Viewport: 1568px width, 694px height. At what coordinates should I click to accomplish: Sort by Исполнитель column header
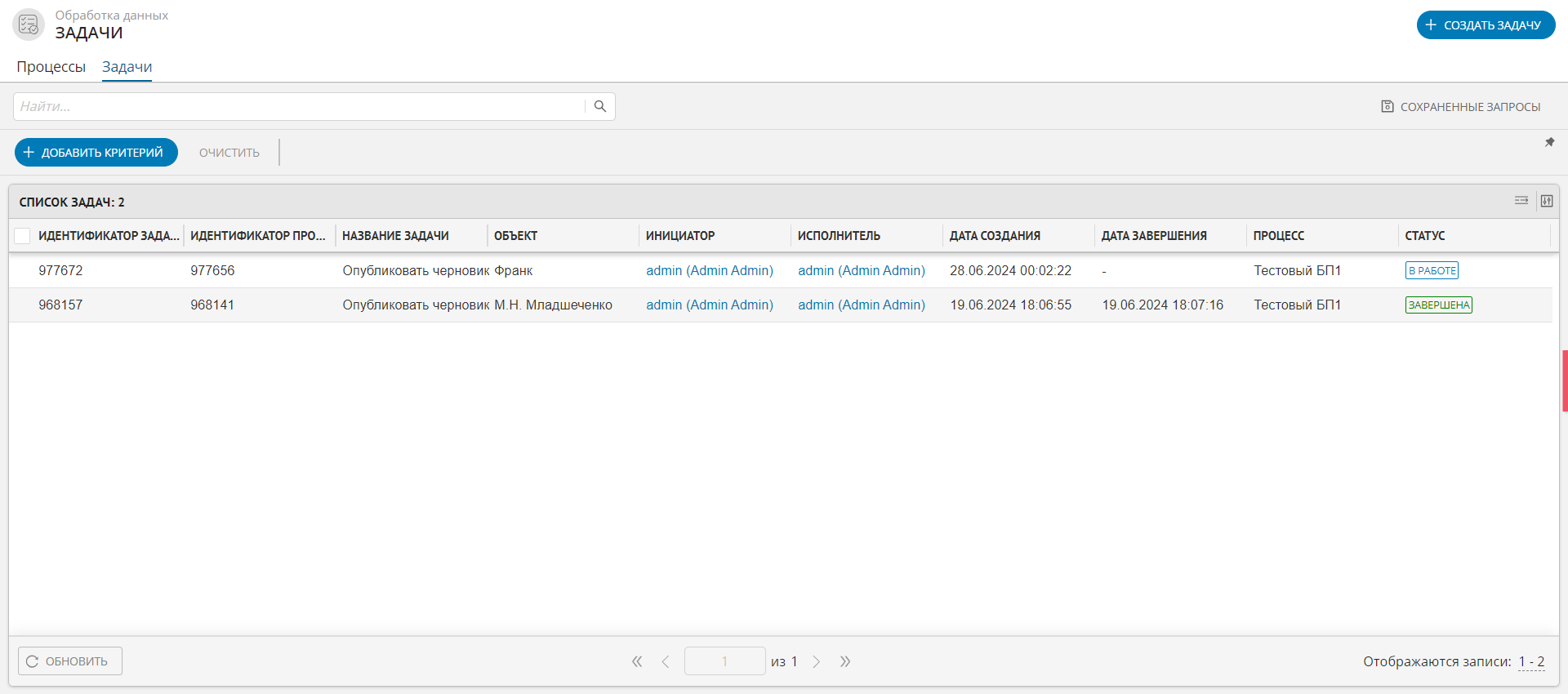[x=839, y=236]
